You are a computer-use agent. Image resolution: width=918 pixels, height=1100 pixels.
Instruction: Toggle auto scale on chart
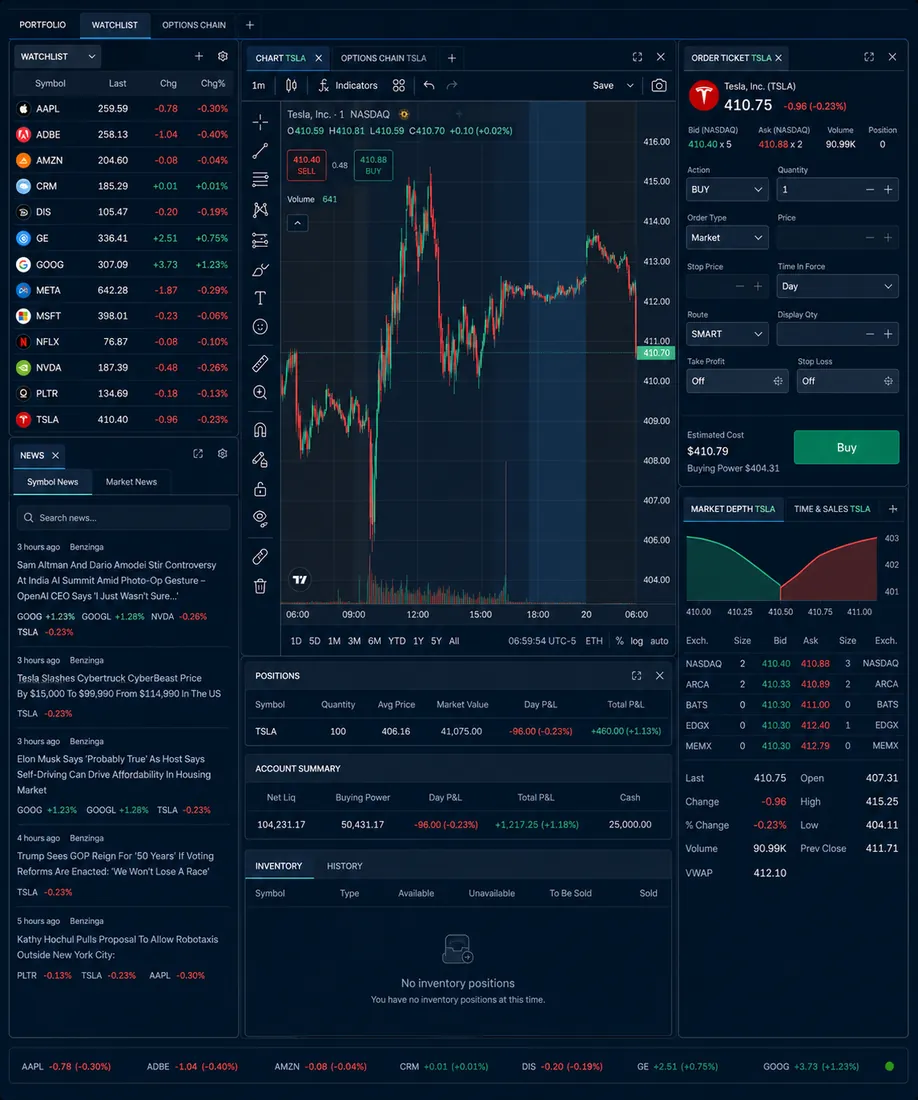click(x=659, y=641)
